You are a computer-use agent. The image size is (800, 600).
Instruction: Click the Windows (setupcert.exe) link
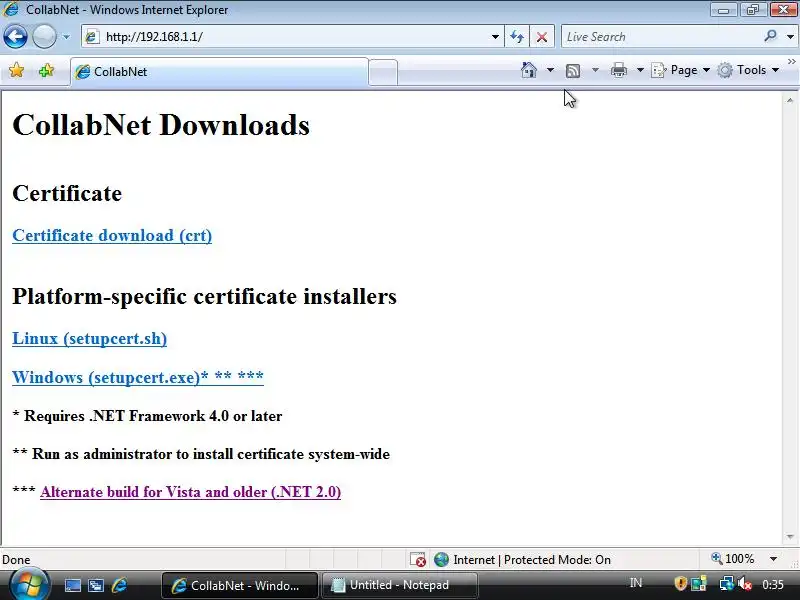138,377
